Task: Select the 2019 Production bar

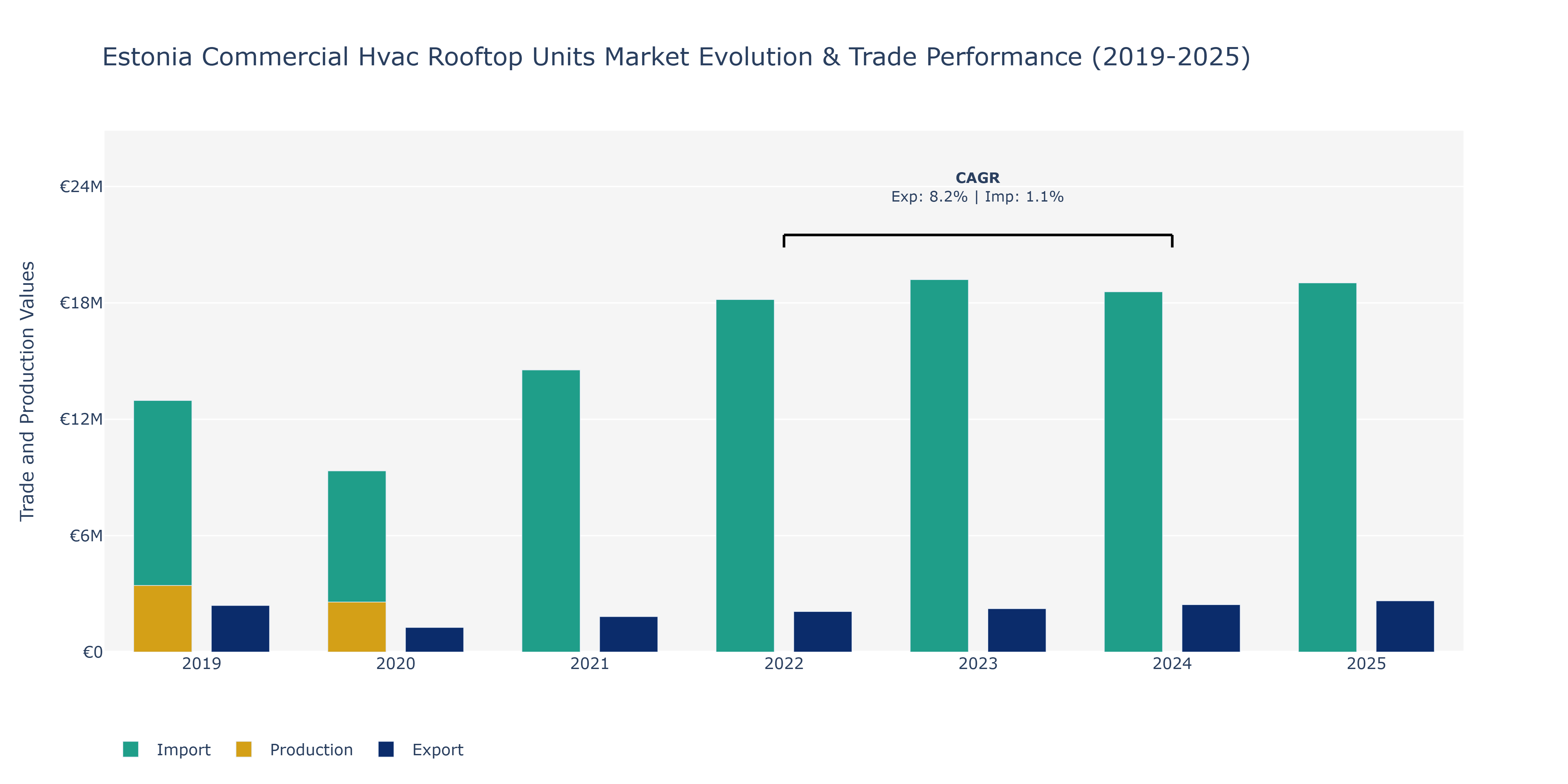Action: (163, 618)
